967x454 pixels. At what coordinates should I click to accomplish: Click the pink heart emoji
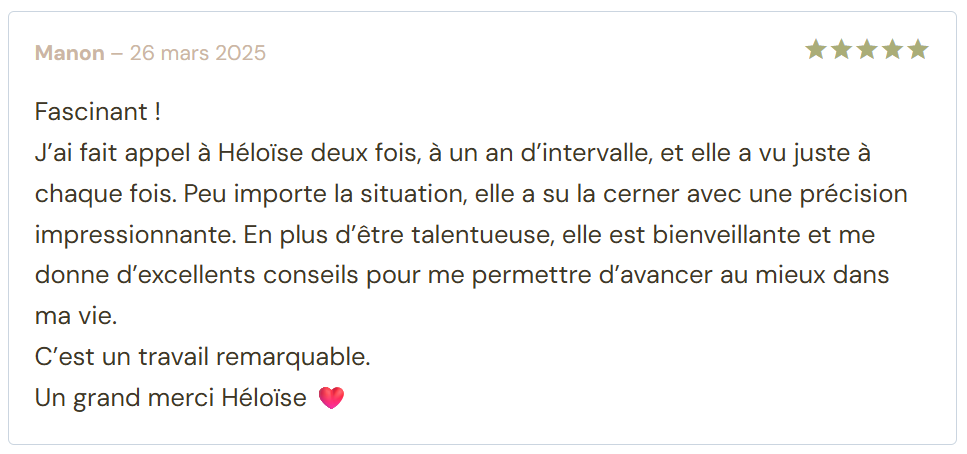(x=331, y=398)
